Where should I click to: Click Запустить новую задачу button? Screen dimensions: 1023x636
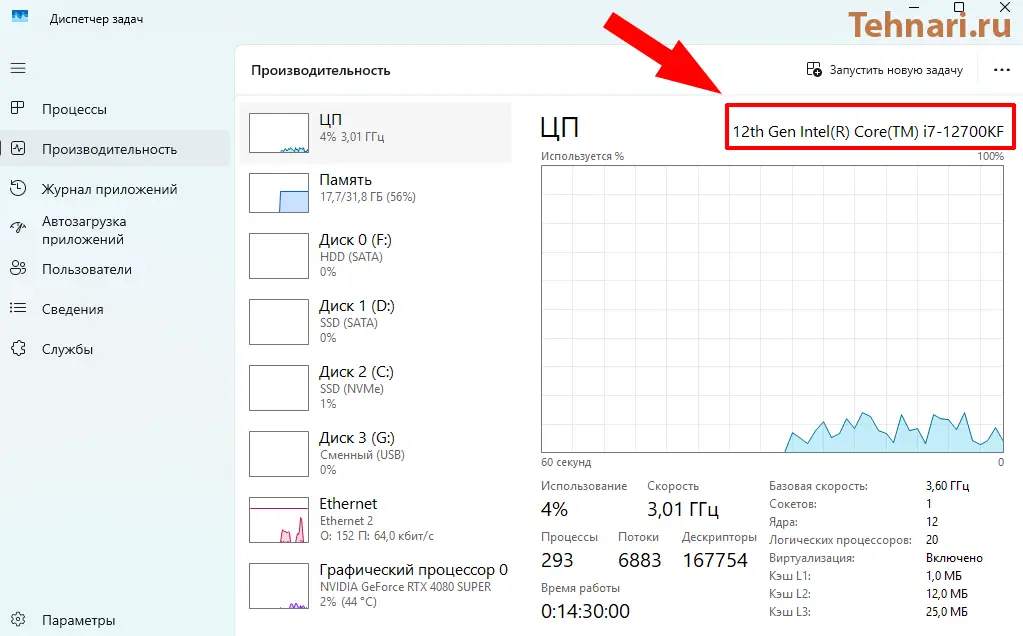[885, 70]
